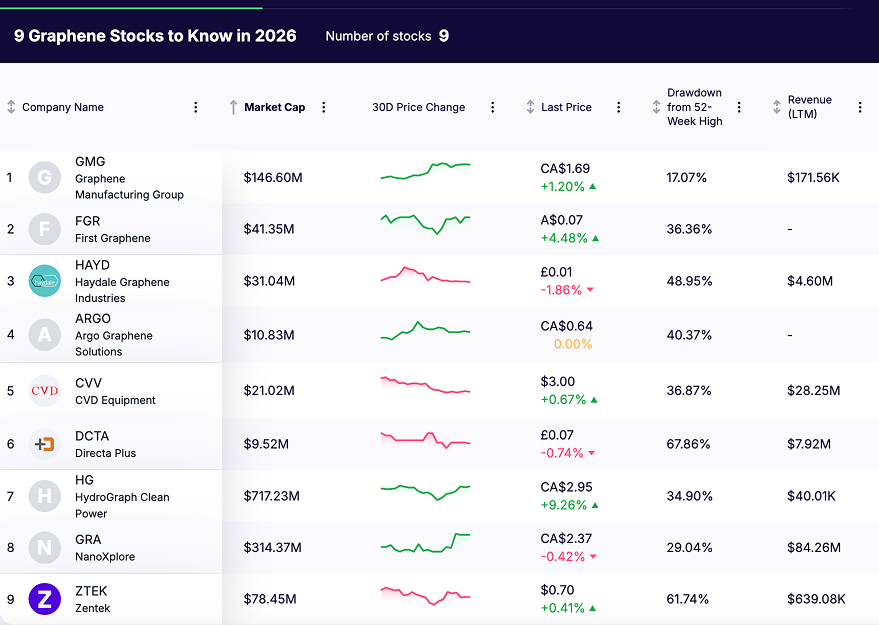Image resolution: width=879 pixels, height=625 pixels.
Task: Sort by Market Cap arrow
Action: tap(233, 108)
